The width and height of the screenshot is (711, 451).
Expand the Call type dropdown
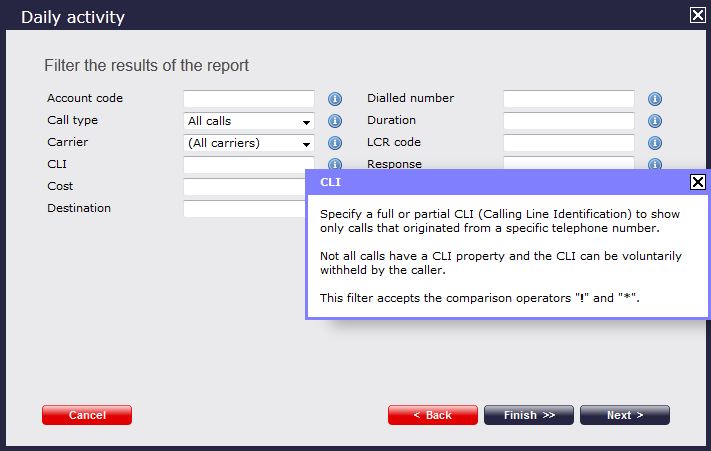[x=249, y=121]
